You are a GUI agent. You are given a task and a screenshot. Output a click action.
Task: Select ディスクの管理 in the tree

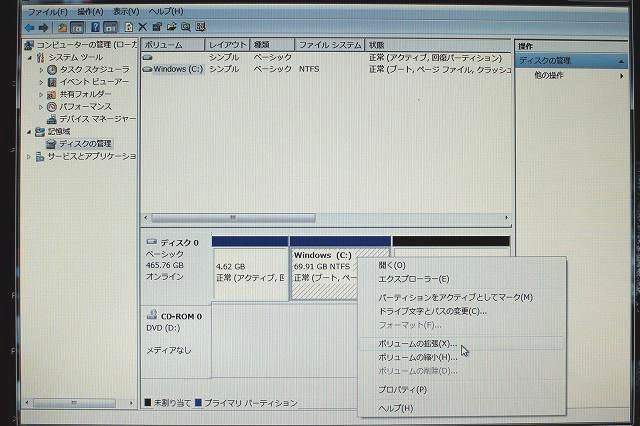(84, 144)
